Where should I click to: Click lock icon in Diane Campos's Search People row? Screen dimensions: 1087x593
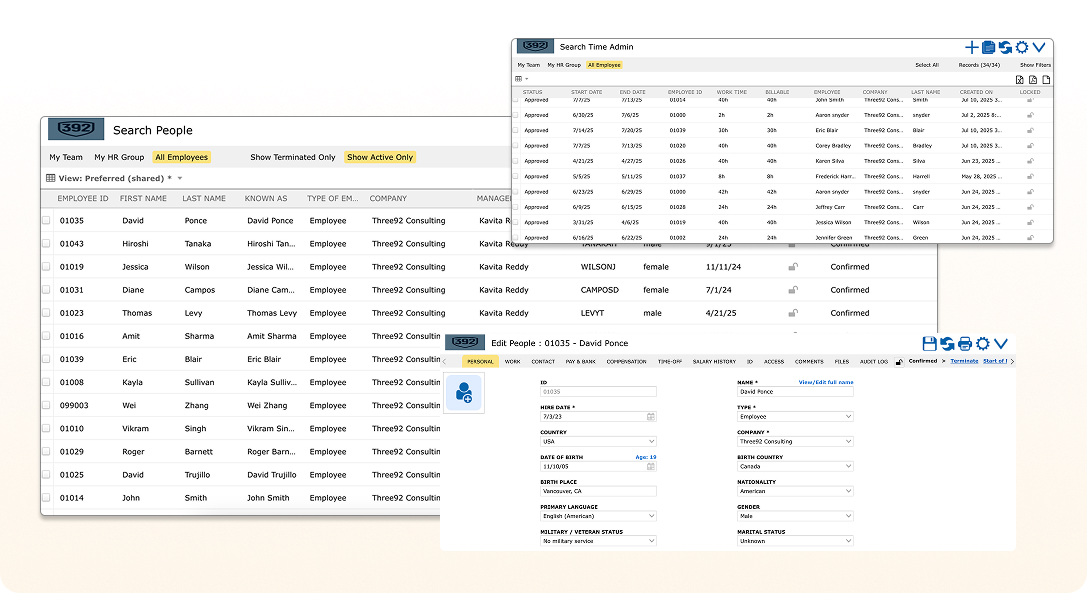coord(793,290)
